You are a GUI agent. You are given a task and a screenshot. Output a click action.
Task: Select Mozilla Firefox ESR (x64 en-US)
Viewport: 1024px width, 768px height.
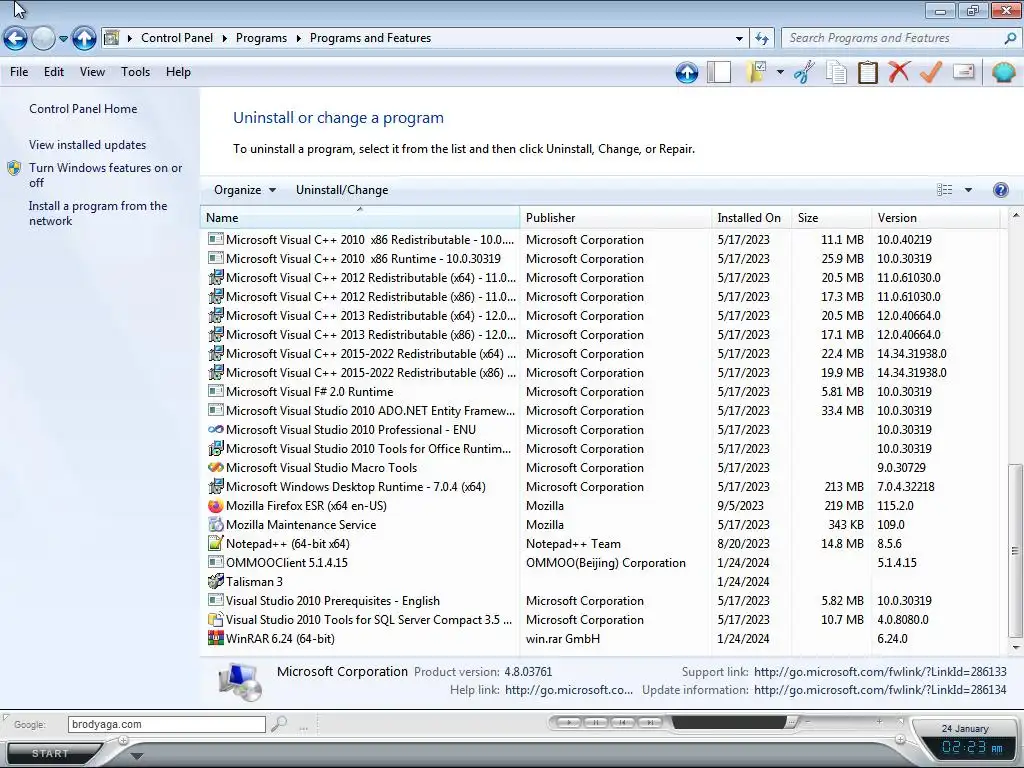(601, 506)
